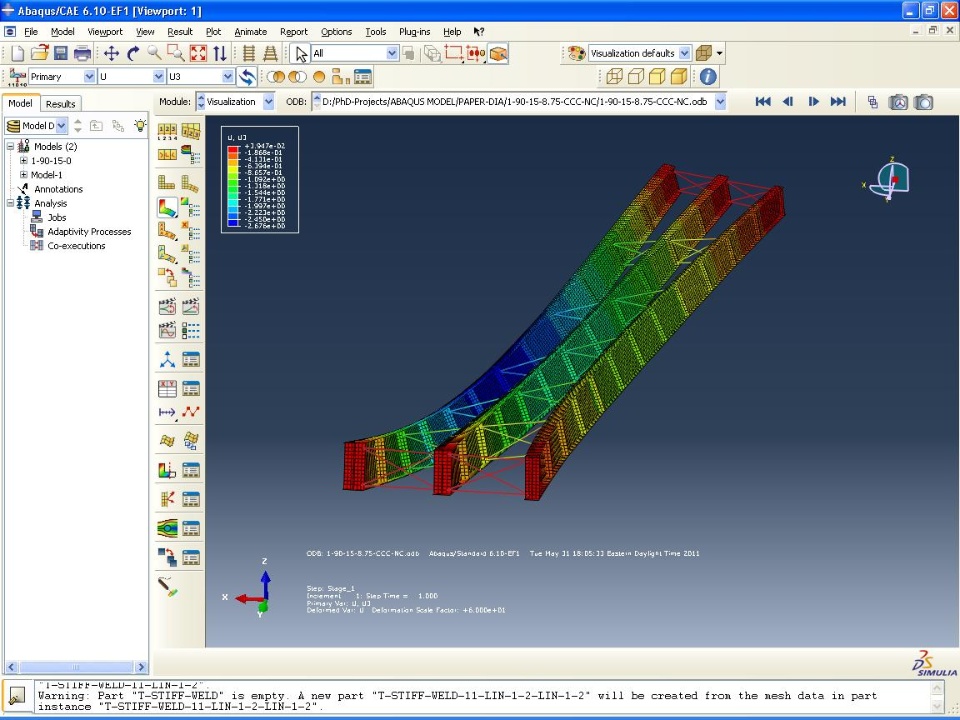Toggle filled render style
The image size is (960, 720).
[657, 77]
